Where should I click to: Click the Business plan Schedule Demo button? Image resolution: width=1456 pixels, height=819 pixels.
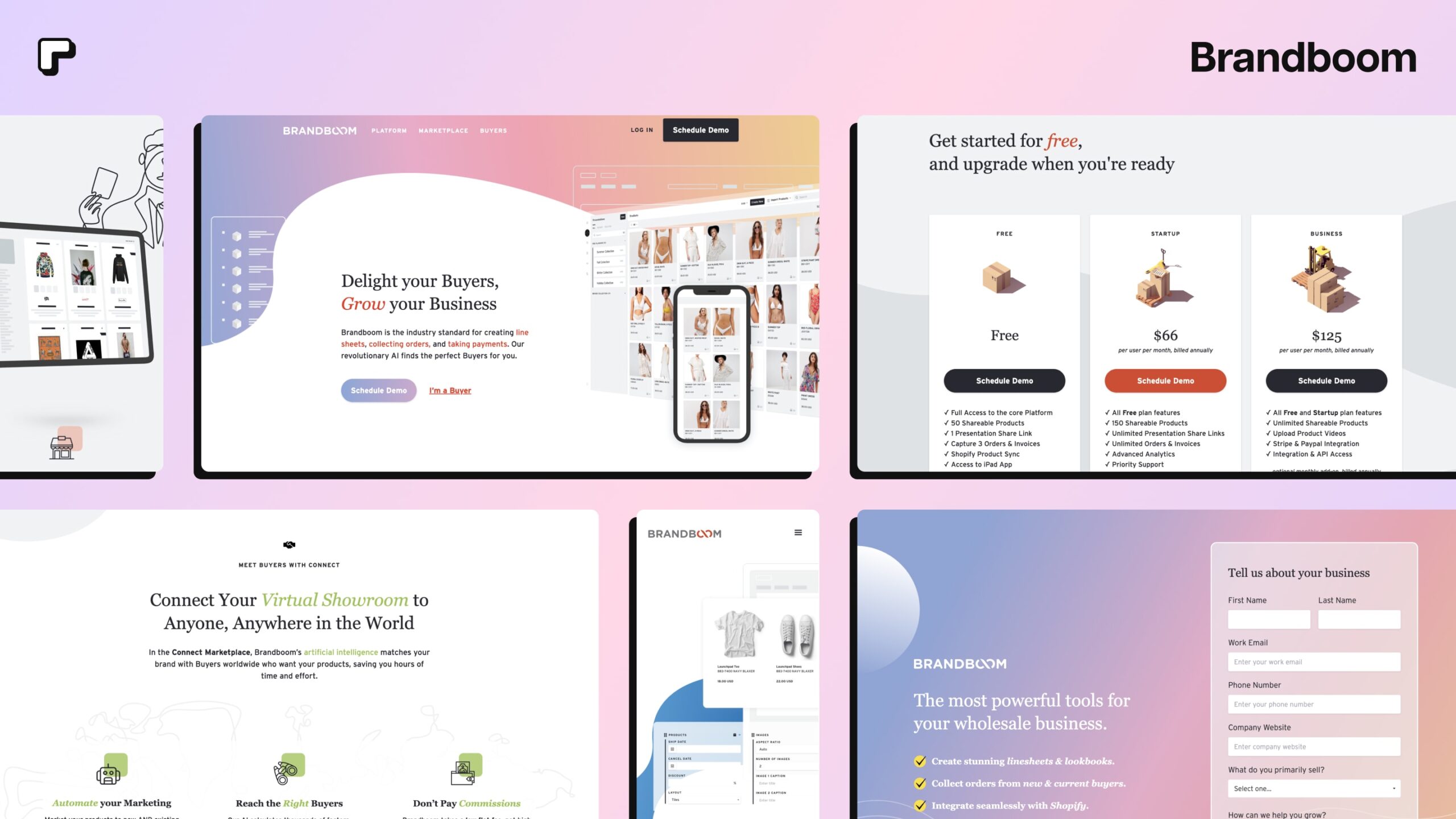[1326, 380]
